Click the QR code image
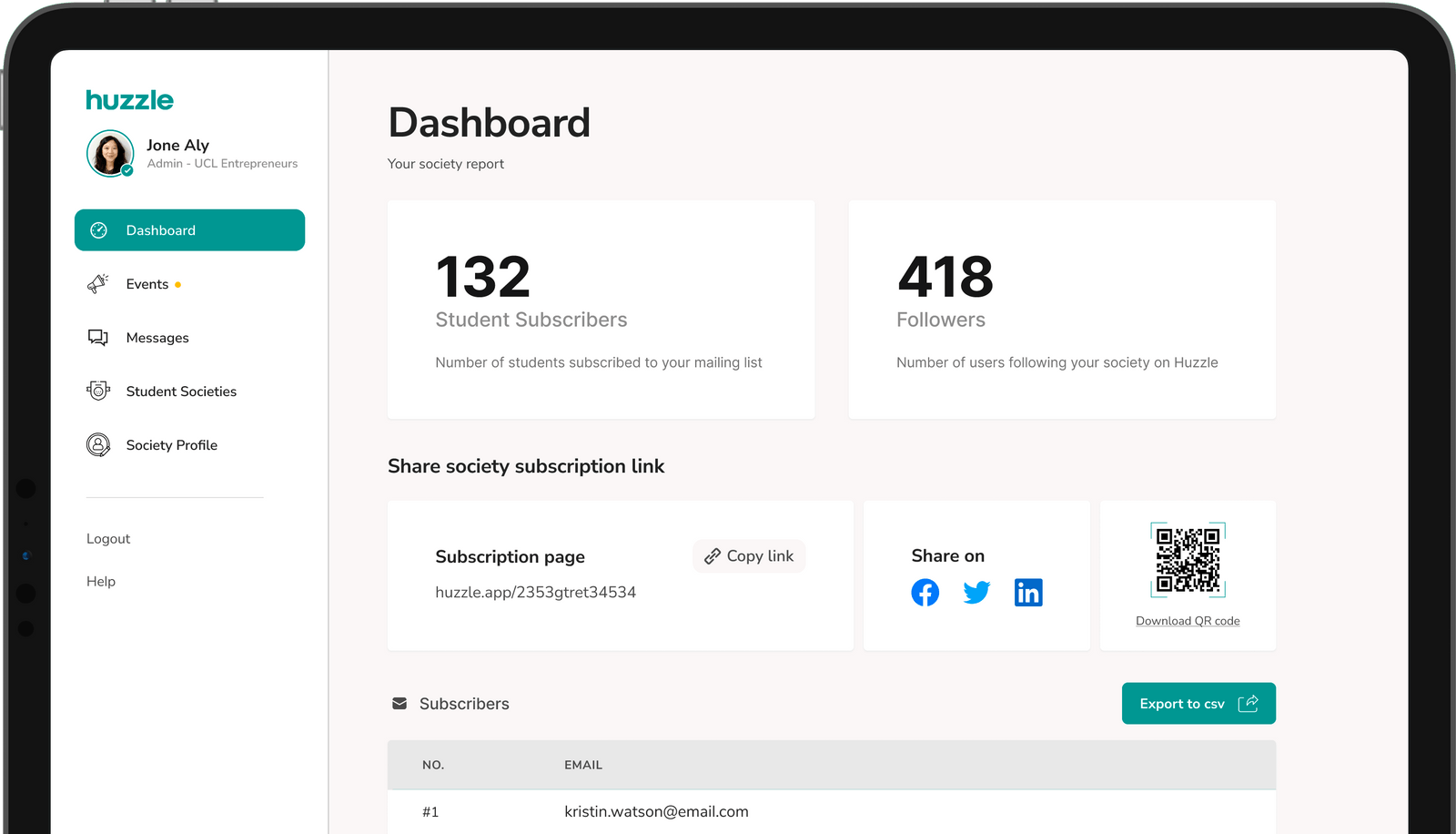This screenshot has height=834, width=1456. pyautogui.click(x=1188, y=560)
